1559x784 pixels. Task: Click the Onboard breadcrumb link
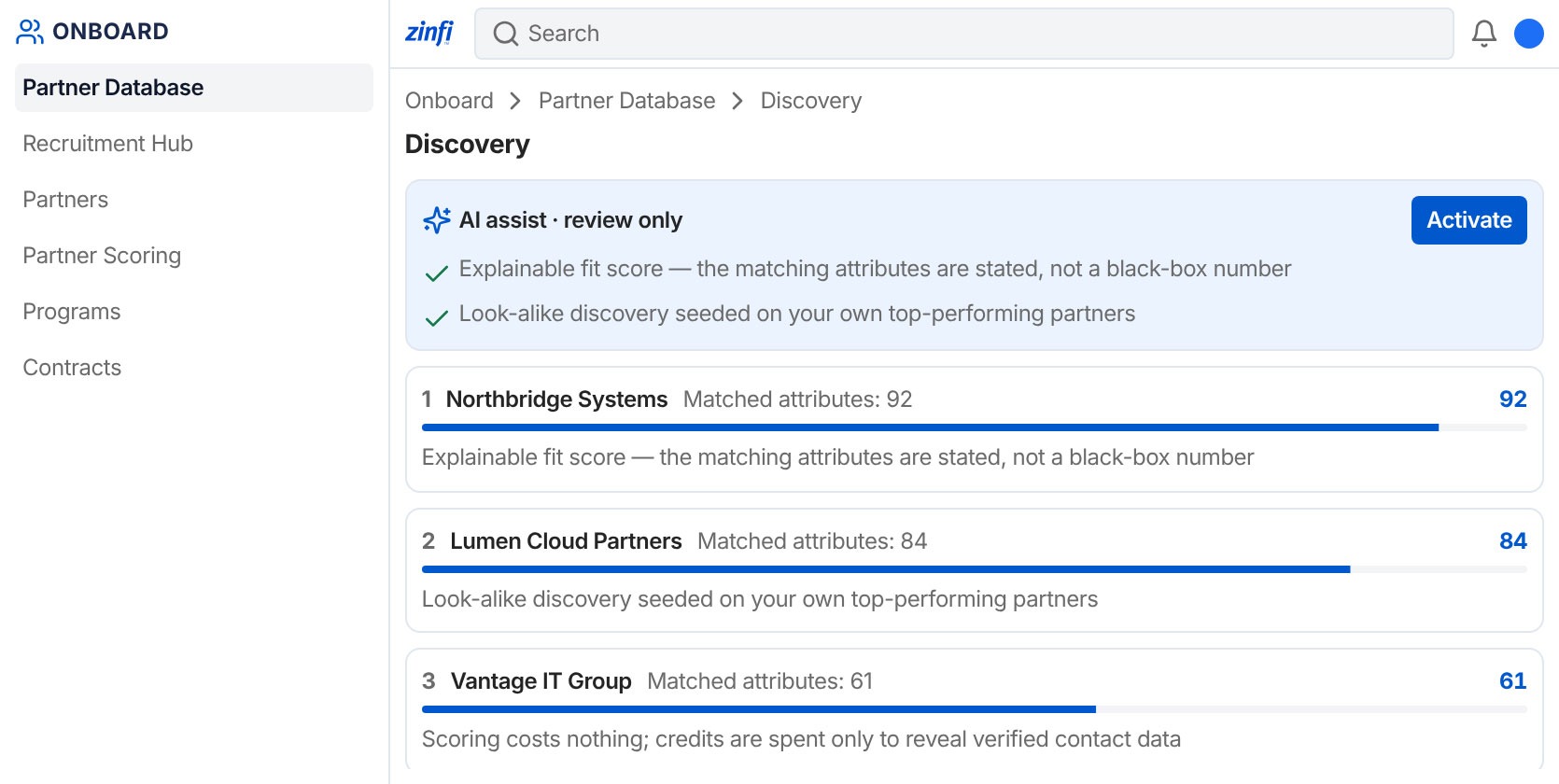point(449,101)
